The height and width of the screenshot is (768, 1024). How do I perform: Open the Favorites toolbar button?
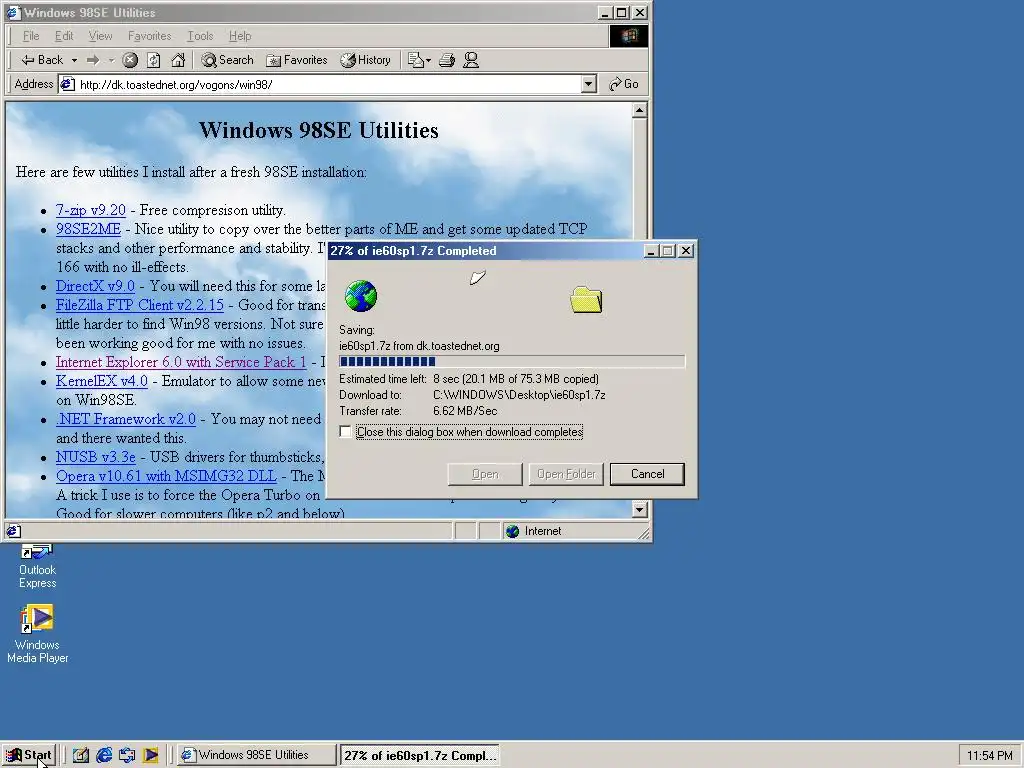click(297, 60)
